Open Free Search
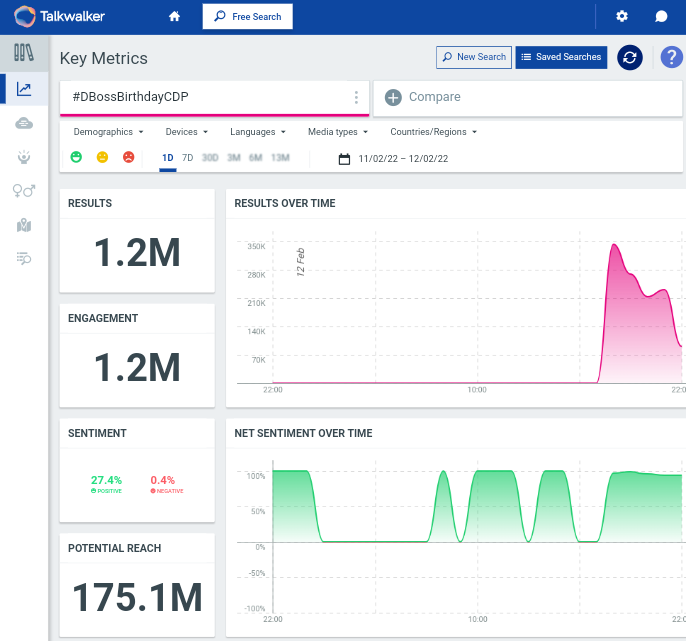The width and height of the screenshot is (686, 641). [248, 17]
